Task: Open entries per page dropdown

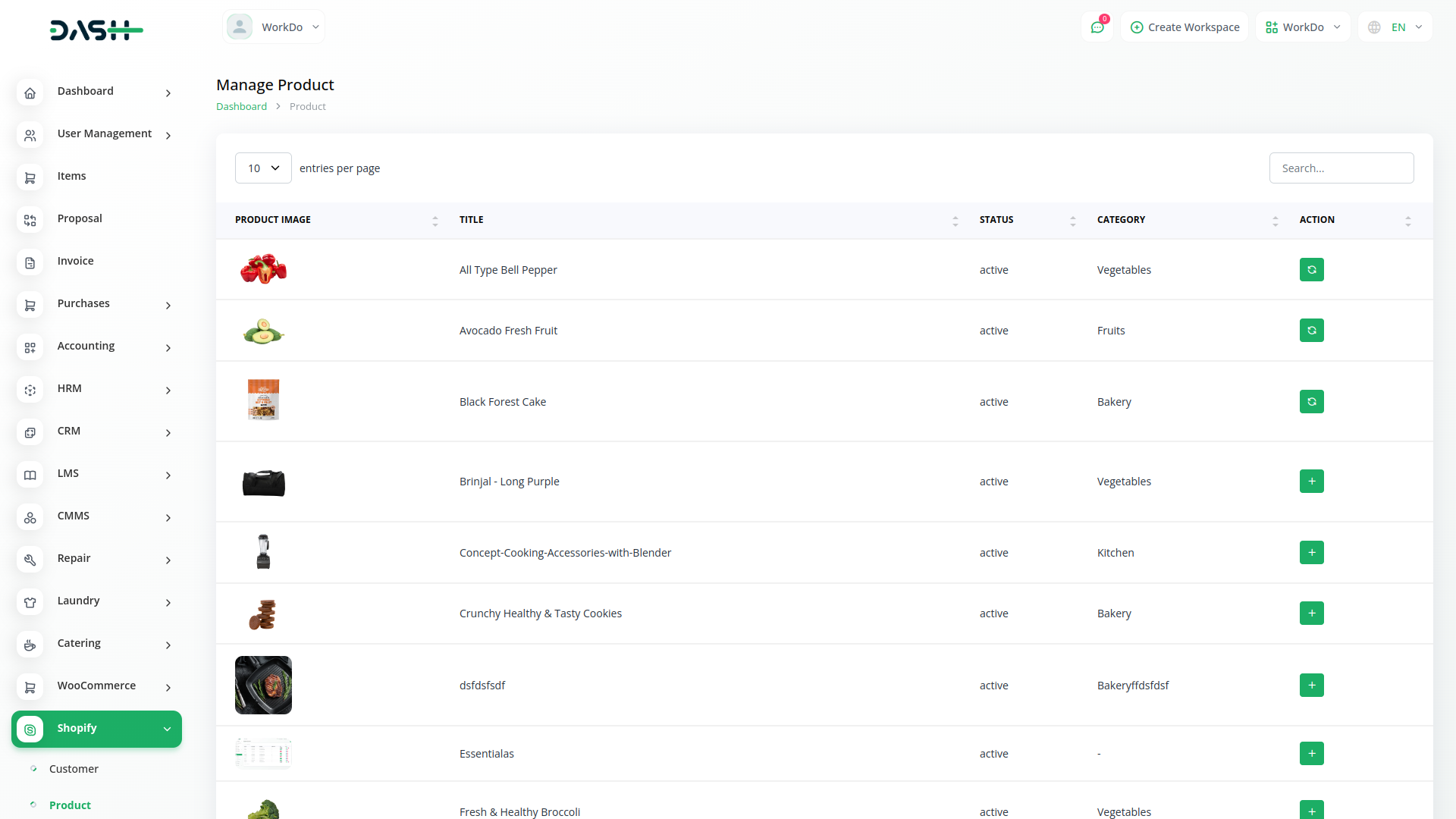Action: pyautogui.click(x=263, y=168)
